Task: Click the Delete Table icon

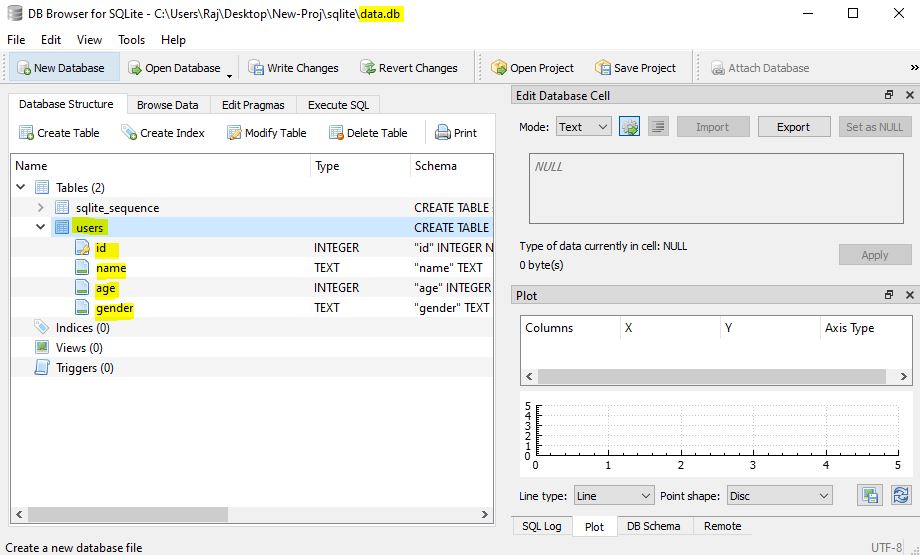Action: [336, 133]
